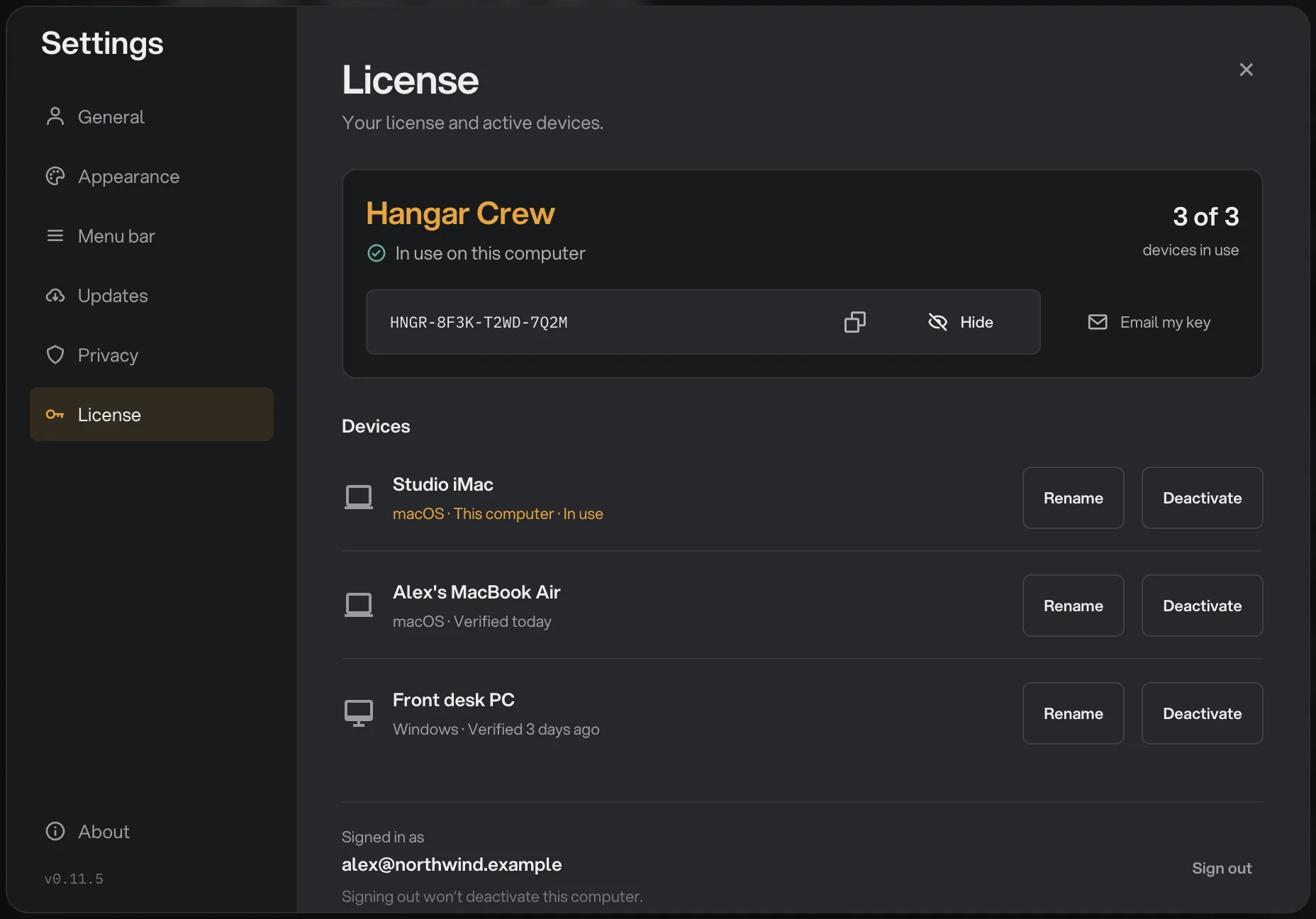1316x919 pixels.
Task: Sign out of alex@northwind.example
Action: (x=1222, y=868)
